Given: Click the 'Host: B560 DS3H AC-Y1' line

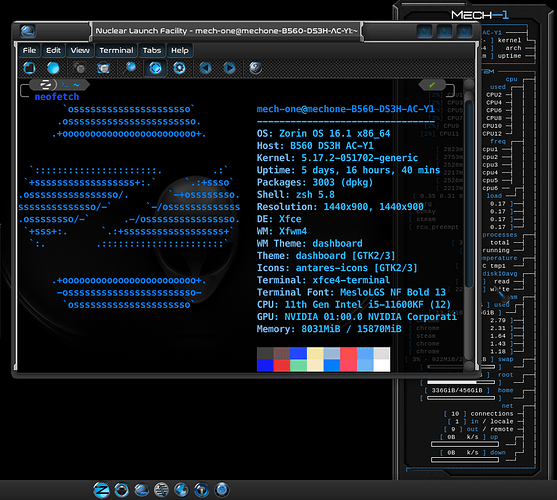Looking at the screenshot, I should (315, 146).
